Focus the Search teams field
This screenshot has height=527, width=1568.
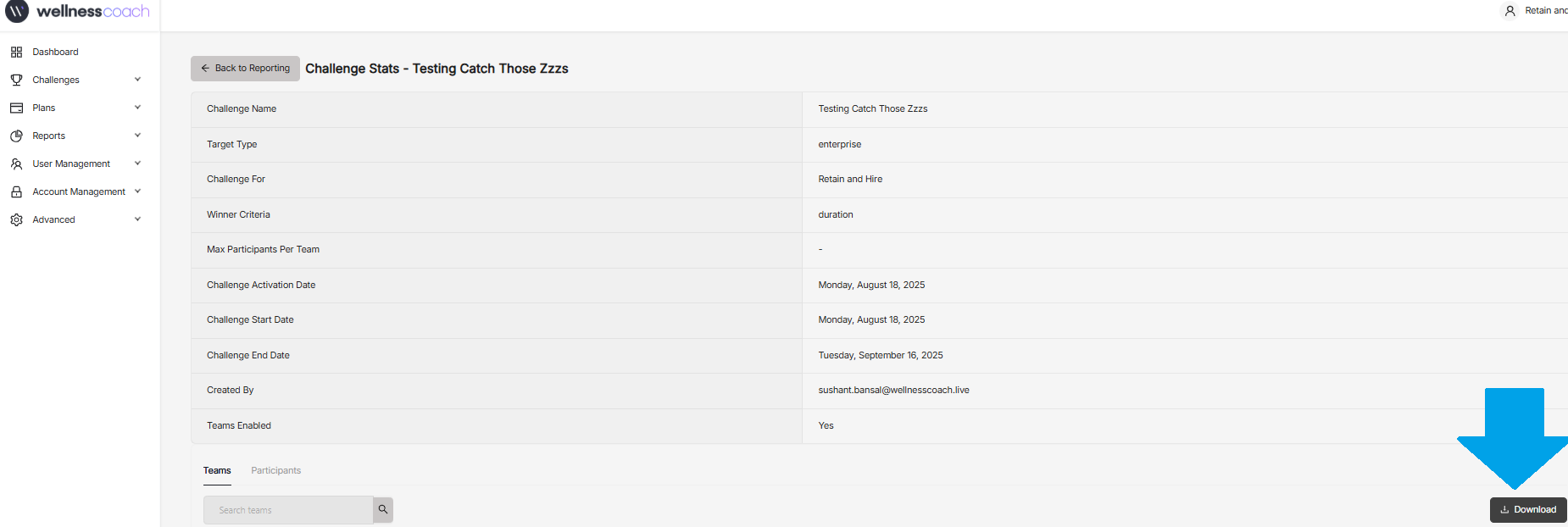tap(288, 510)
